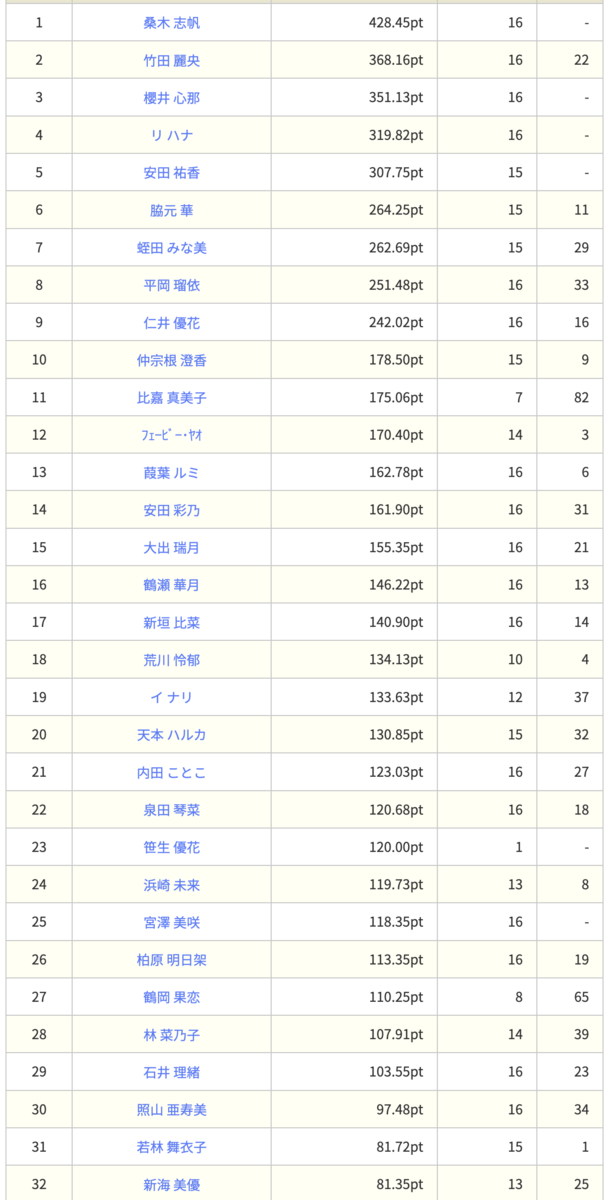610x1200 pixels.
Task: Select the イナリ player link
Action: point(171,698)
